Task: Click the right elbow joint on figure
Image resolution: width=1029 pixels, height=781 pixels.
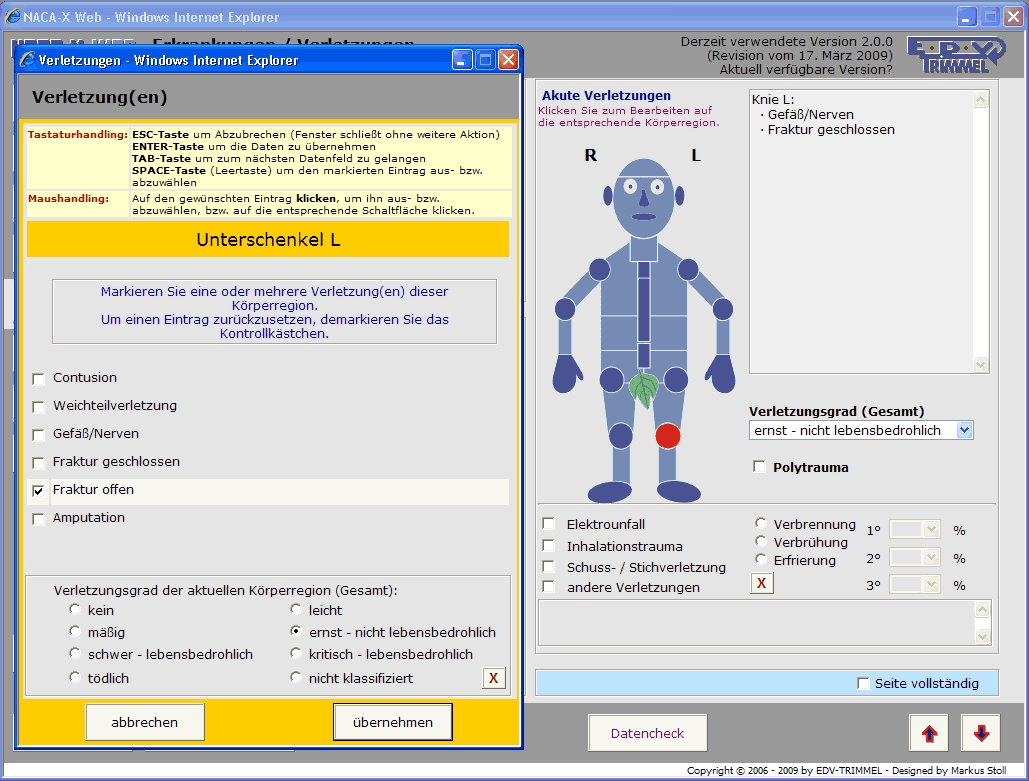Action: (565, 308)
